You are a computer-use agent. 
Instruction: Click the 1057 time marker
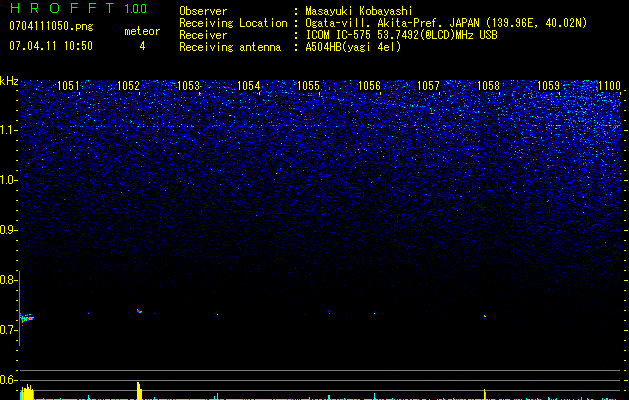pos(428,86)
